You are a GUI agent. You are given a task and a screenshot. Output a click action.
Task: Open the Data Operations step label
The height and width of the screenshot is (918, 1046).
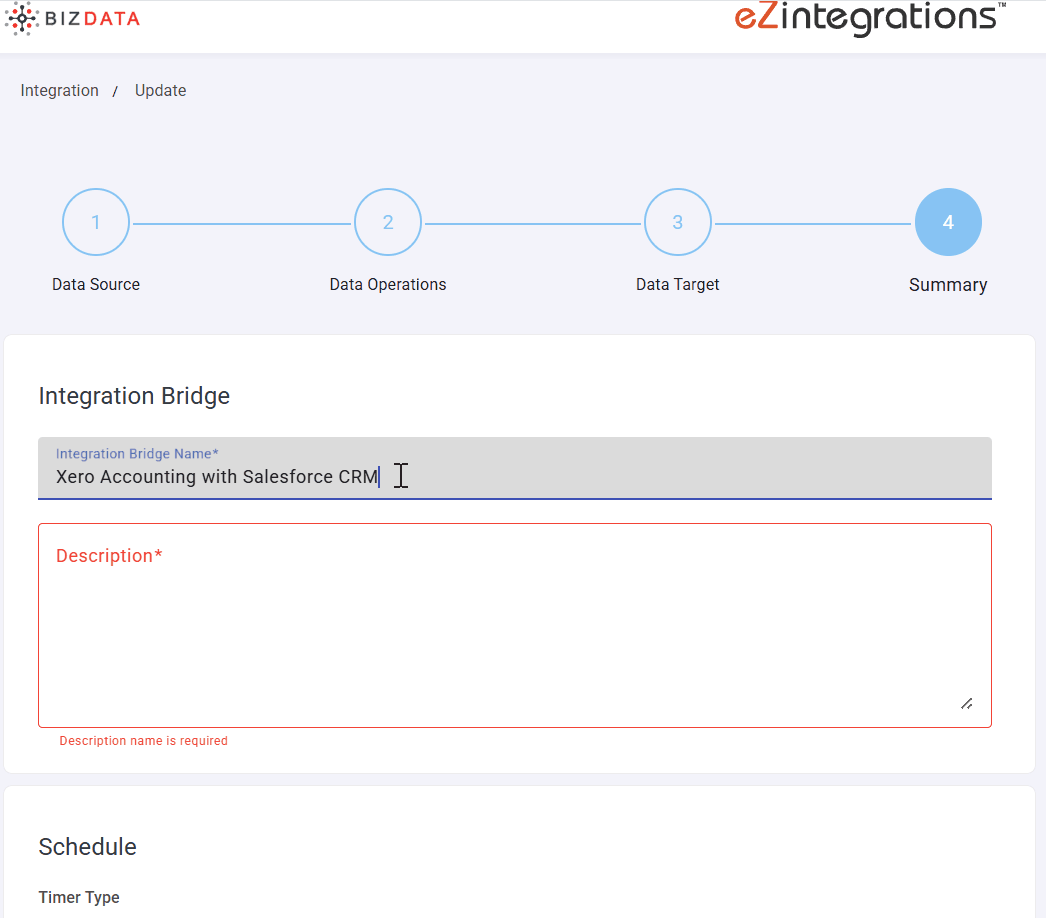click(388, 284)
